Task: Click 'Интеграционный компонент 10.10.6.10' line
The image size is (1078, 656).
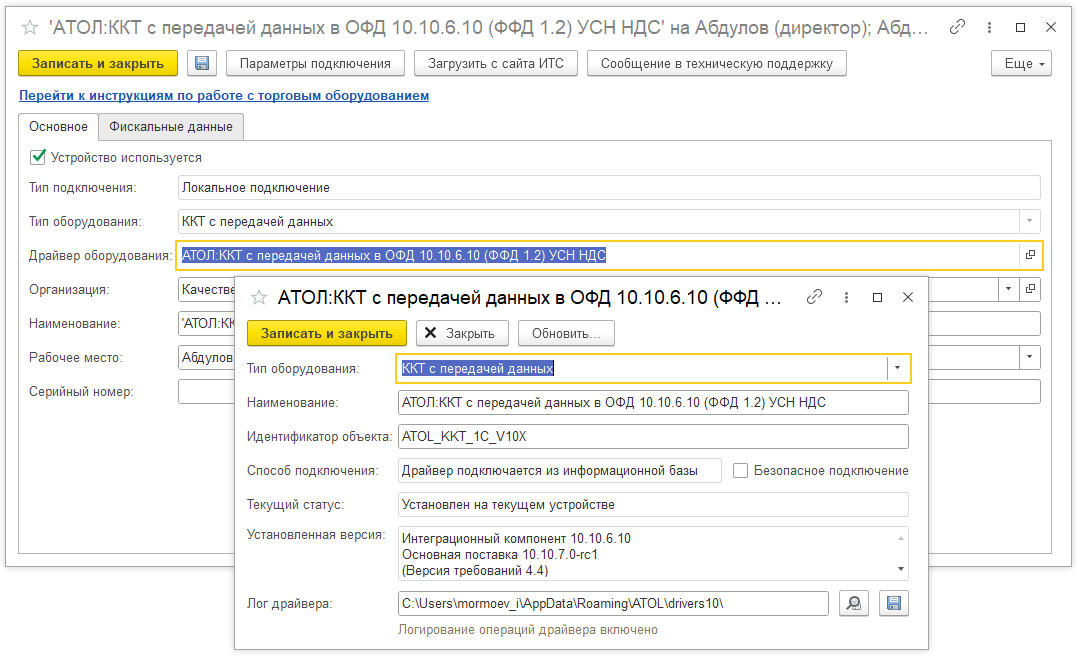Action: (x=516, y=538)
